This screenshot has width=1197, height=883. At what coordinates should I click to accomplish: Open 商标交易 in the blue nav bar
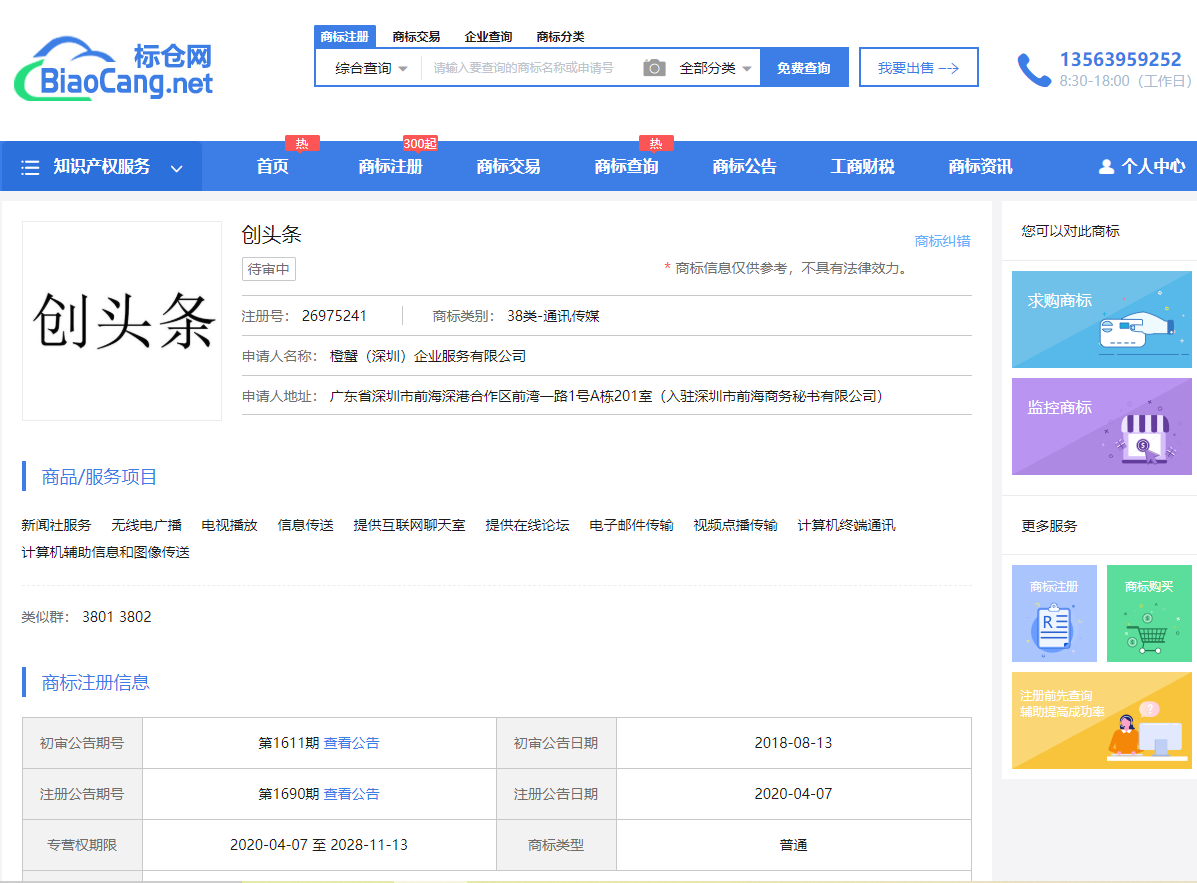pyautogui.click(x=508, y=166)
